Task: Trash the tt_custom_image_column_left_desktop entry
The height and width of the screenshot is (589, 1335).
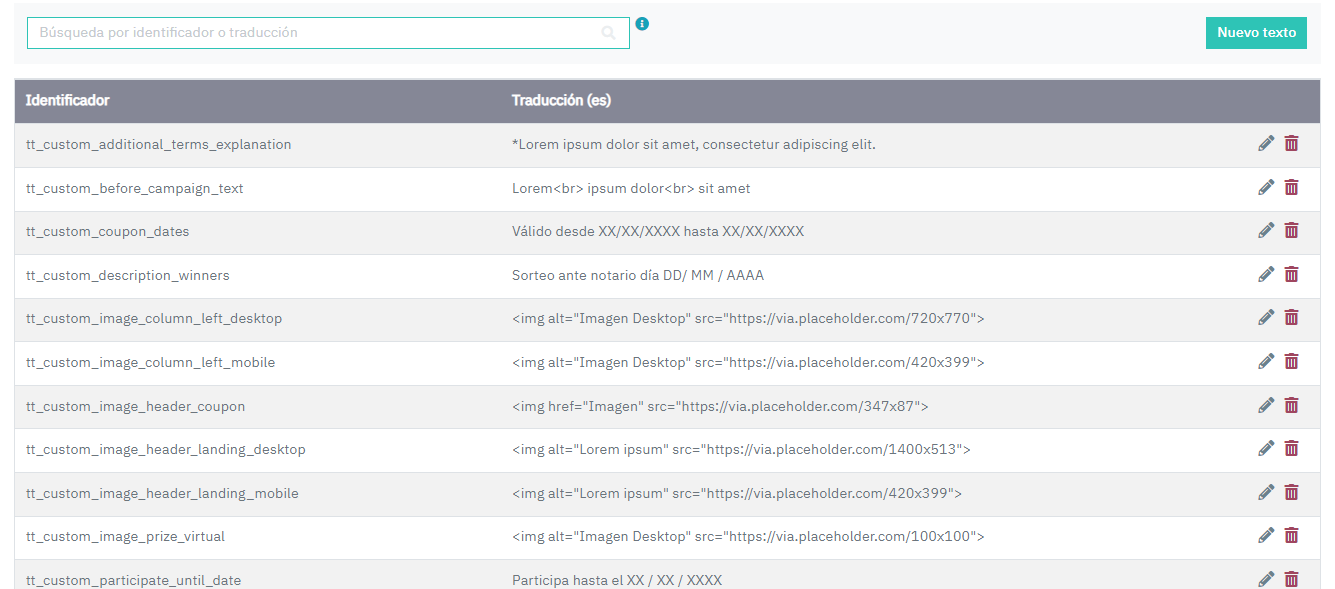Action: point(1291,318)
